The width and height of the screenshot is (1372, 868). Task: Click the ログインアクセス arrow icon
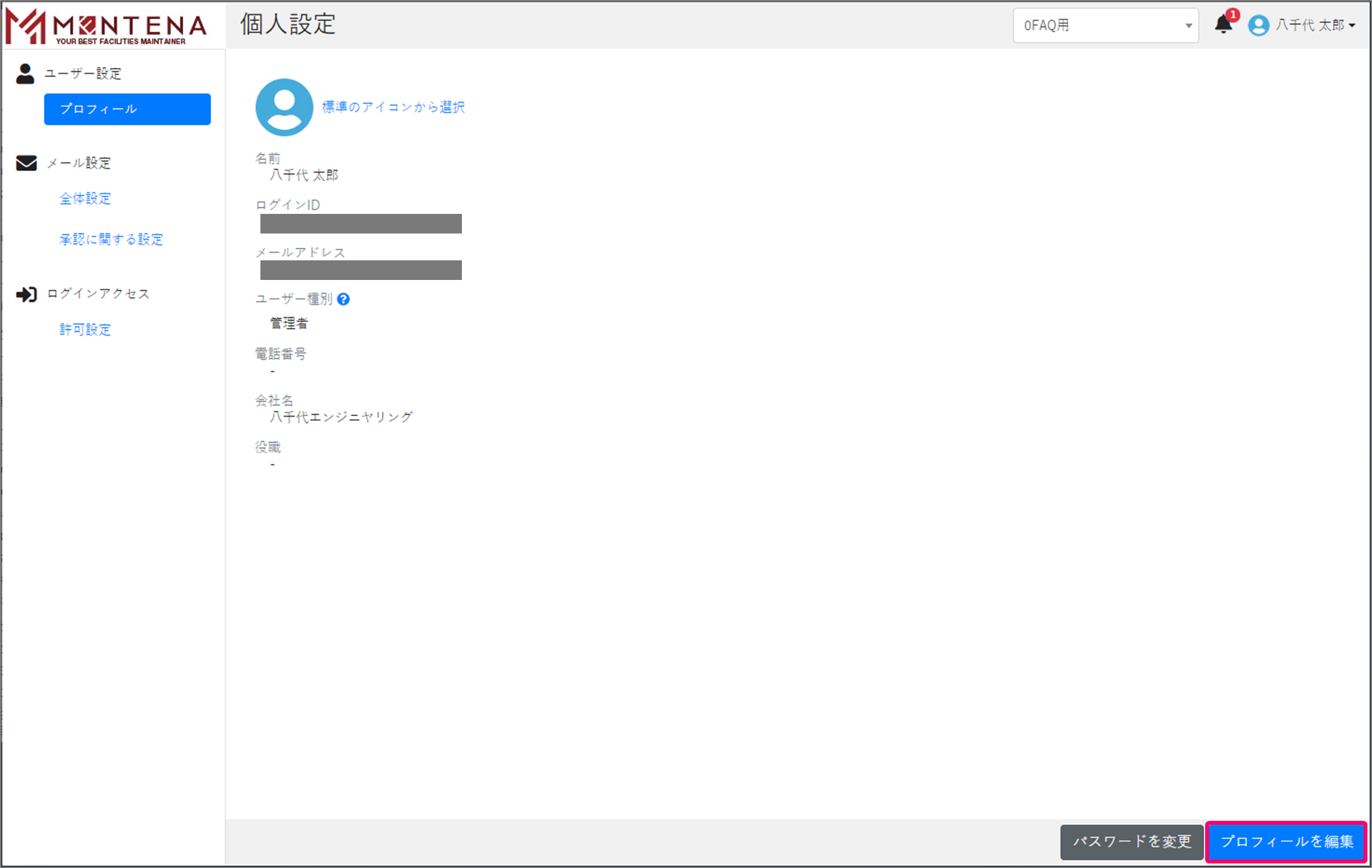(26, 294)
